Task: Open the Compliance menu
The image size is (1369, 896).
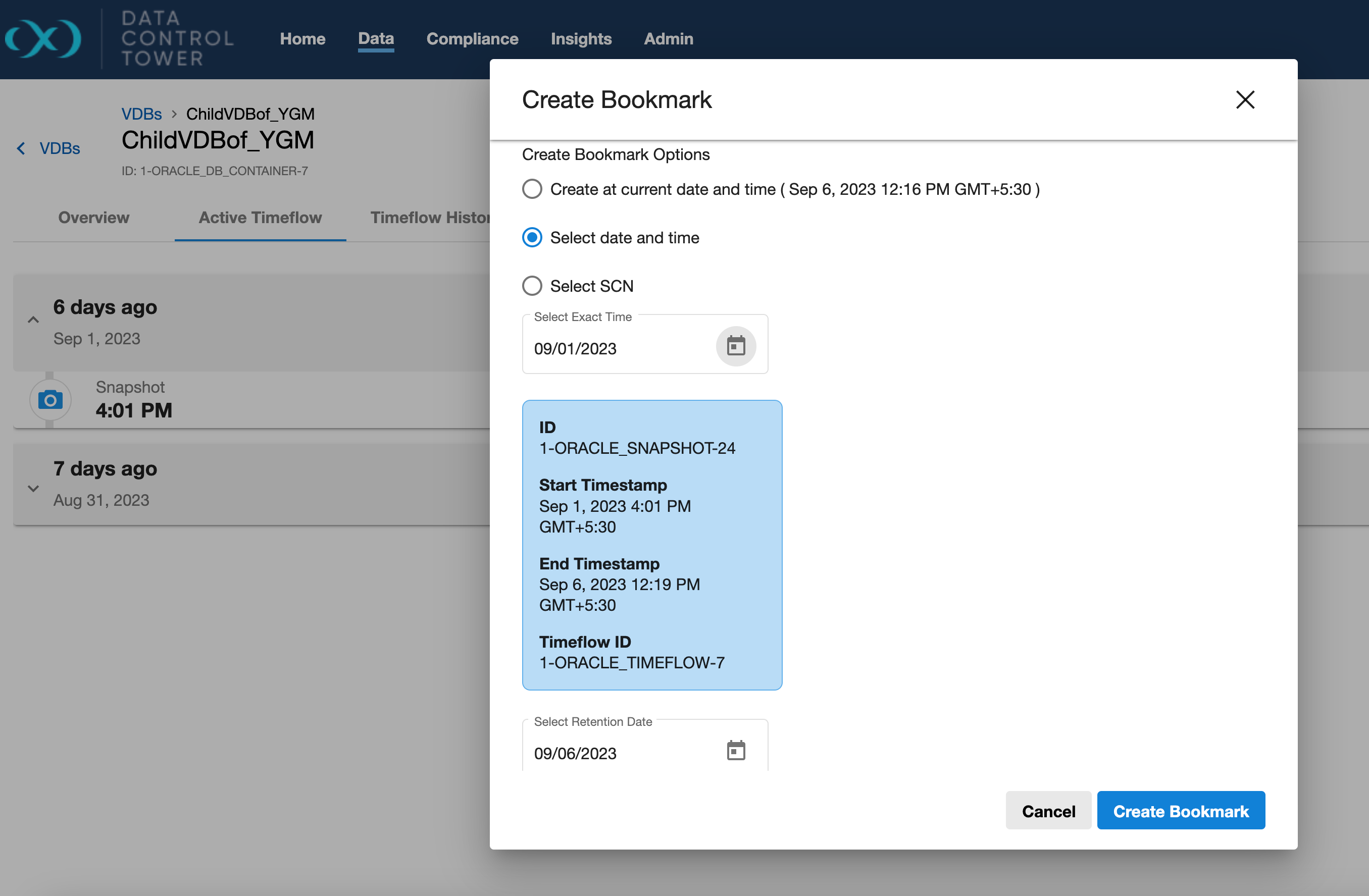Action: point(472,38)
